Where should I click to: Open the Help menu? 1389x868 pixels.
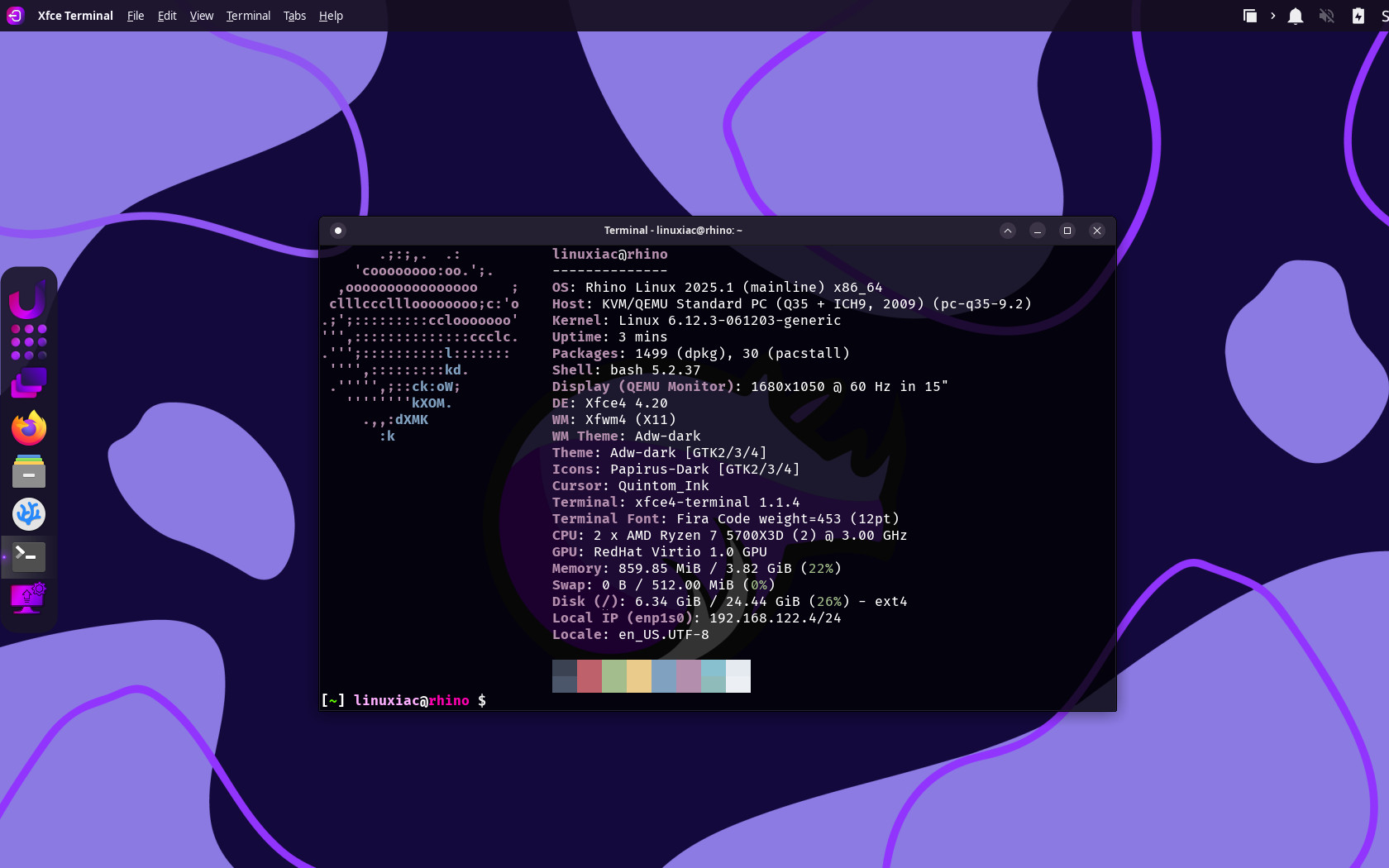pos(331,16)
